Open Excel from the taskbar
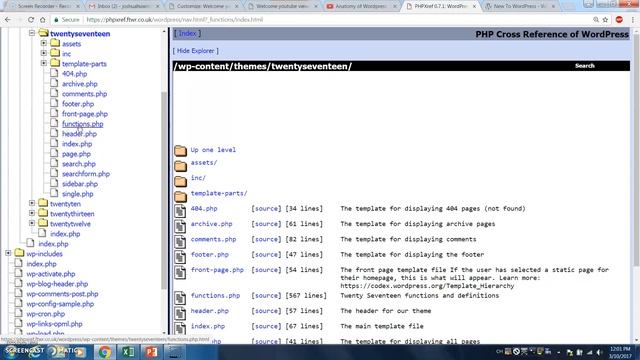Viewport: 640px width, 360px height. [128, 352]
